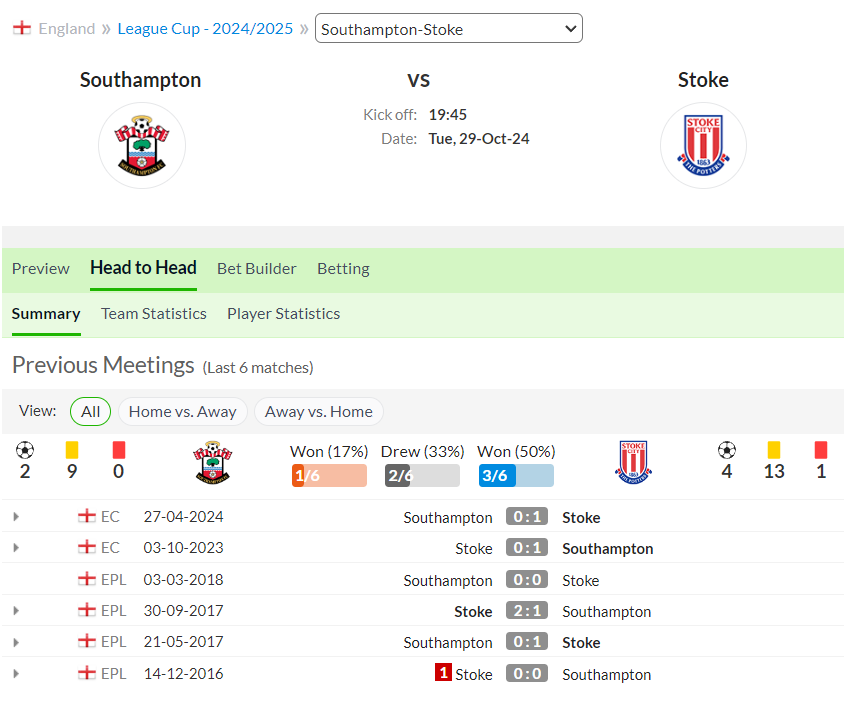This screenshot has height=705, width=848.
Task: Switch to the Bet Builder tab
Action: tap(257, 269)
